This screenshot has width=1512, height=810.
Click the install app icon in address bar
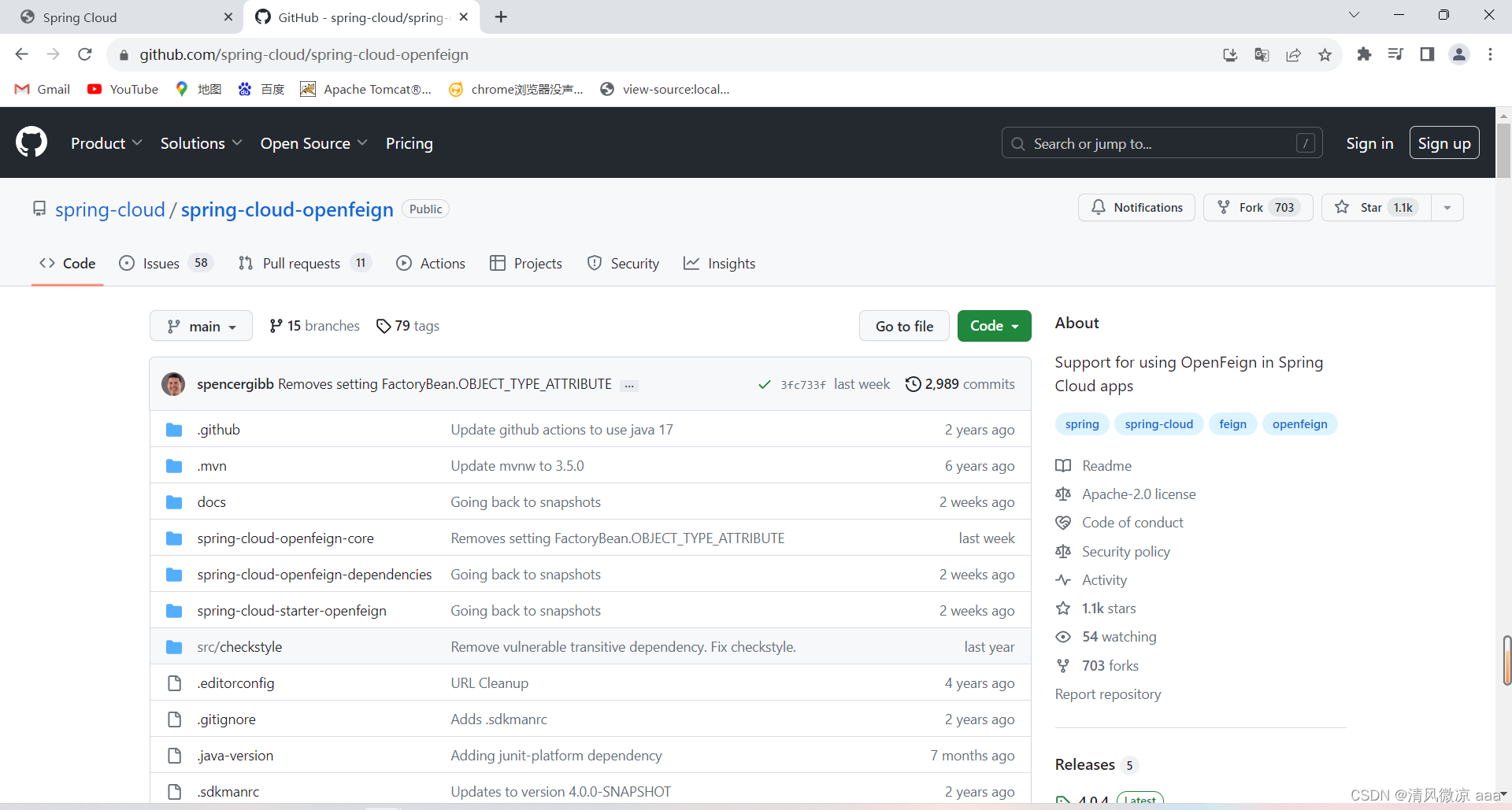coord(1230,54)
